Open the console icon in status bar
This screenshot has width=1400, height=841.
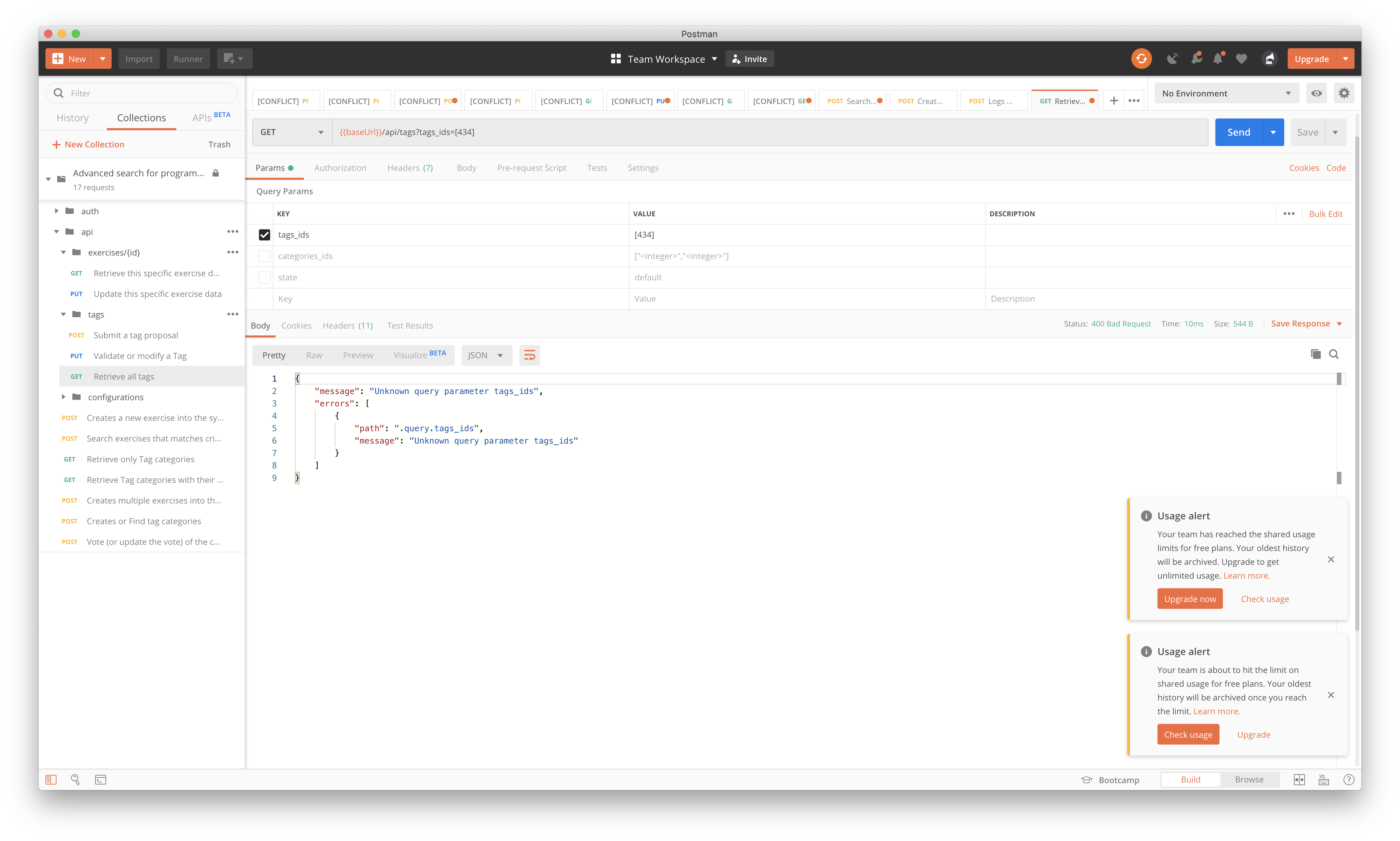tap(101, 779)
